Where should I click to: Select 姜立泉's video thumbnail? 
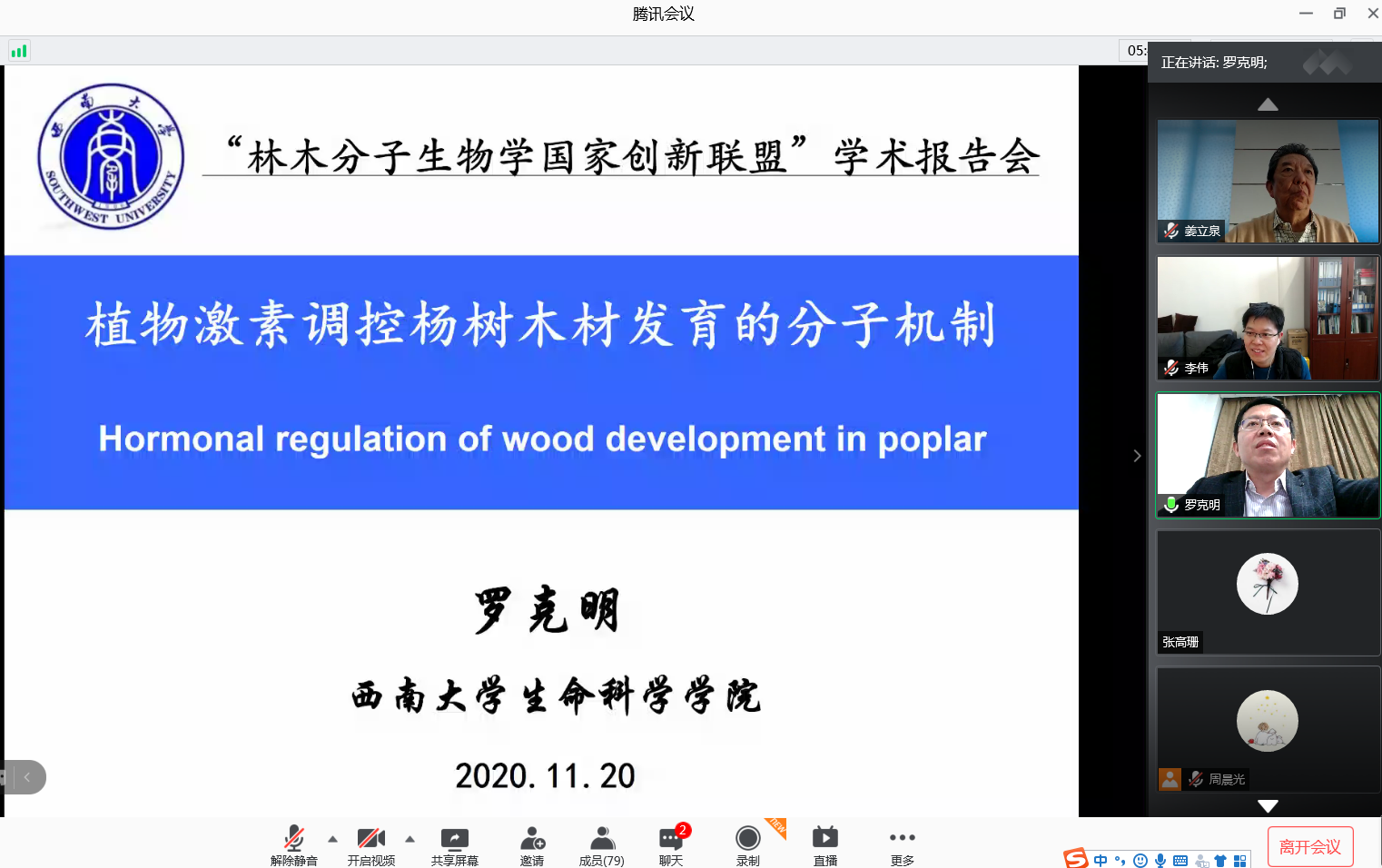coord(1268,181)
